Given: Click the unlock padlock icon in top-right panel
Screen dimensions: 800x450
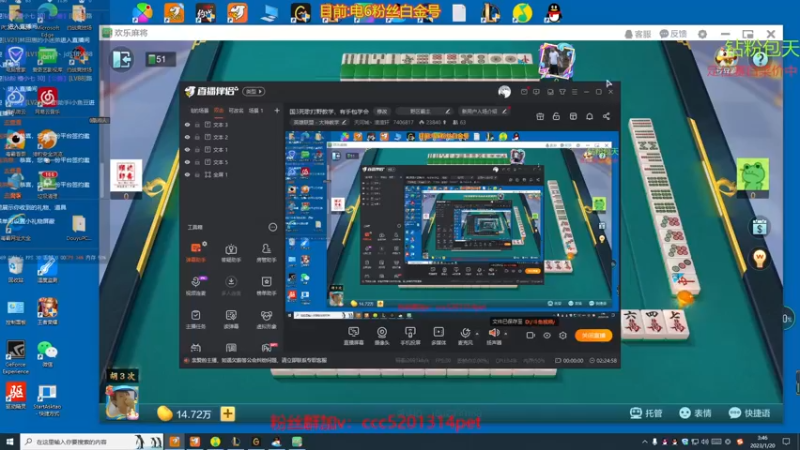Looking at the screenshot, I should tap(556, 117).
